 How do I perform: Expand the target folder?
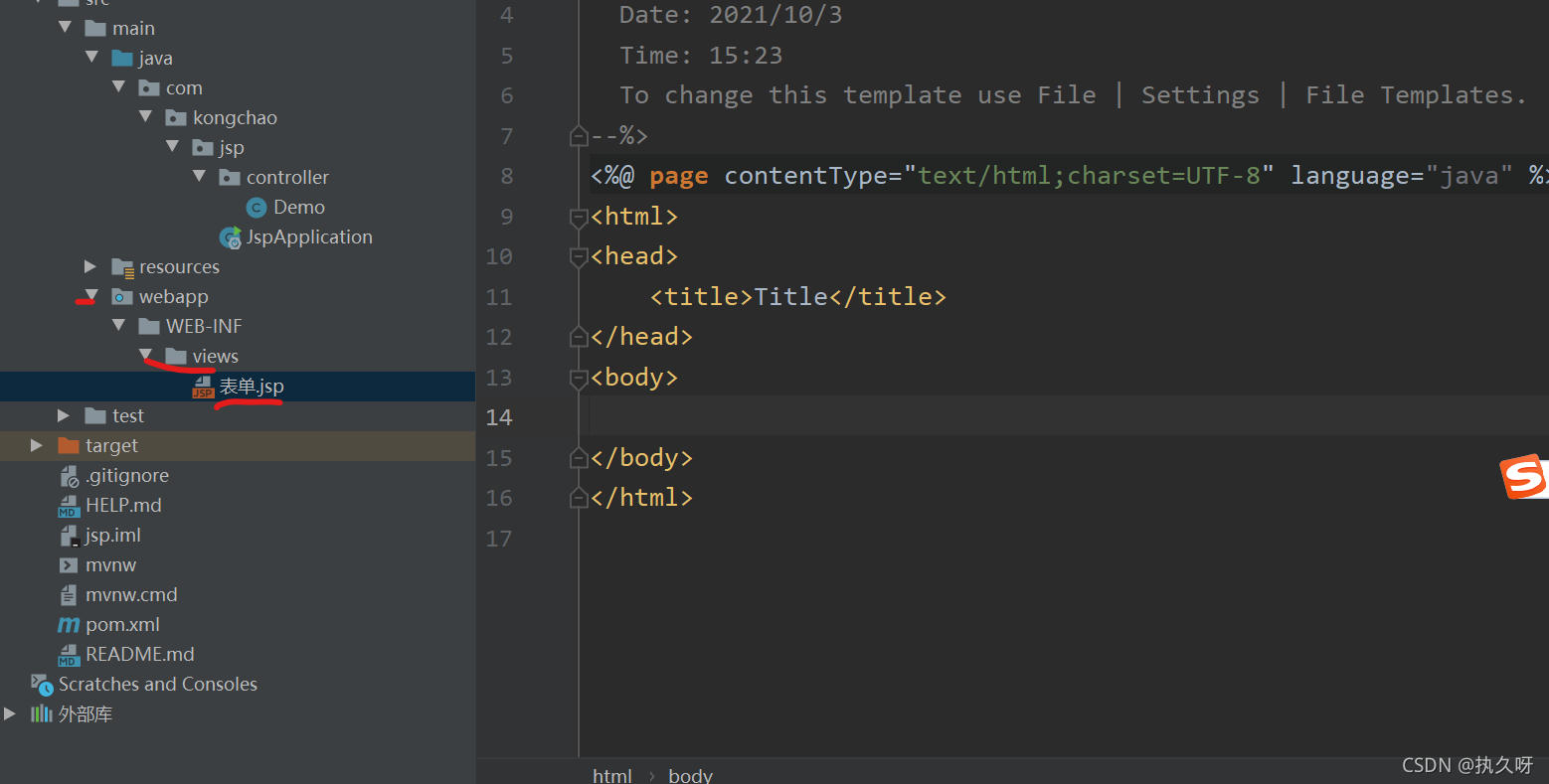click(37, 446)
